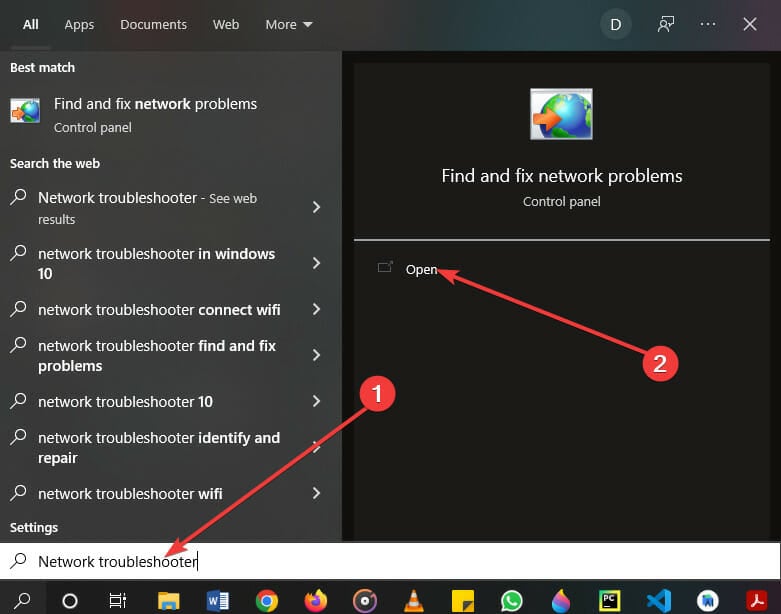Click the Cortana circle taskbar icon
This screenshot has width=781, height=614.
tap(70, 601)
